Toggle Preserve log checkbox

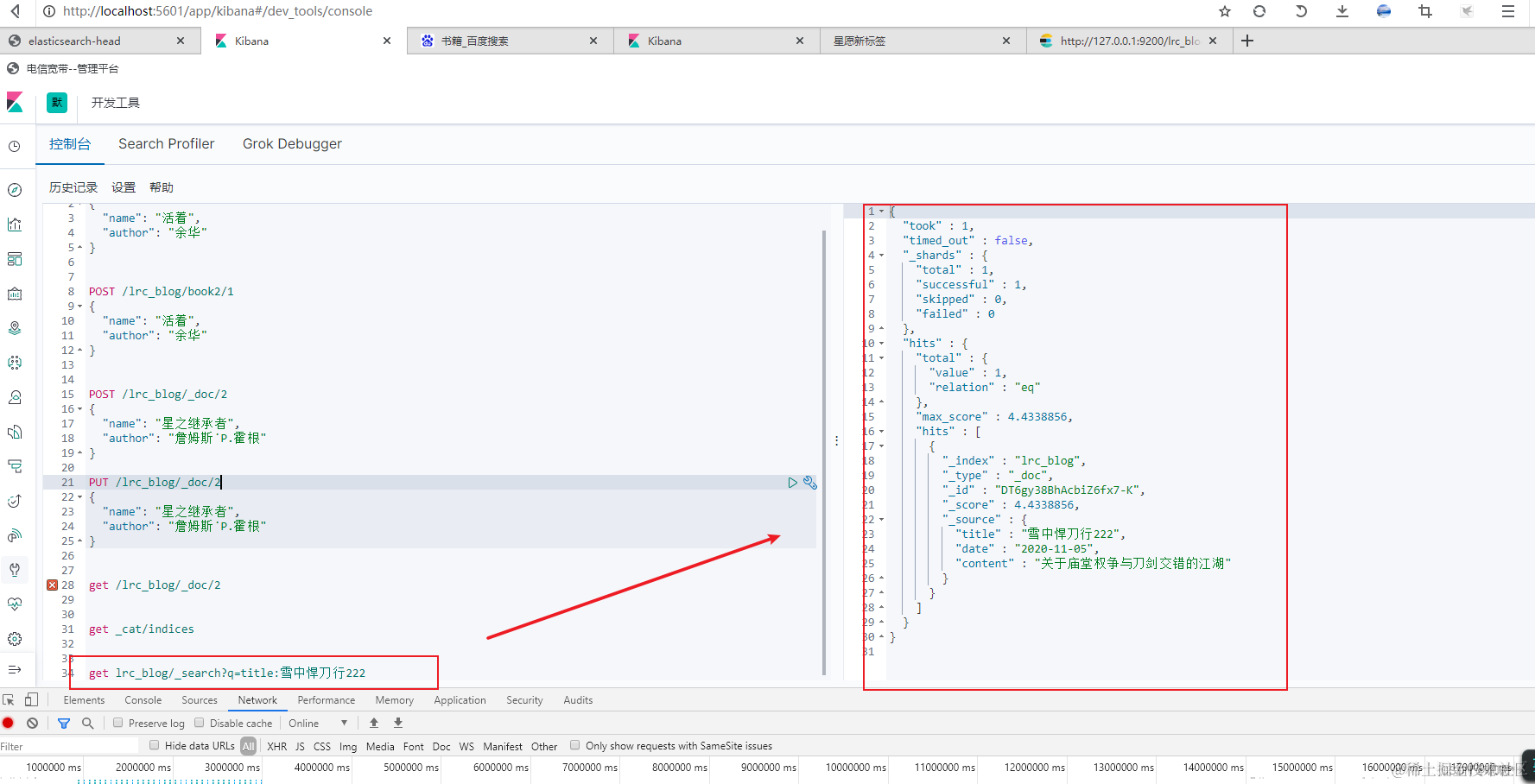(x=118, y=724)
